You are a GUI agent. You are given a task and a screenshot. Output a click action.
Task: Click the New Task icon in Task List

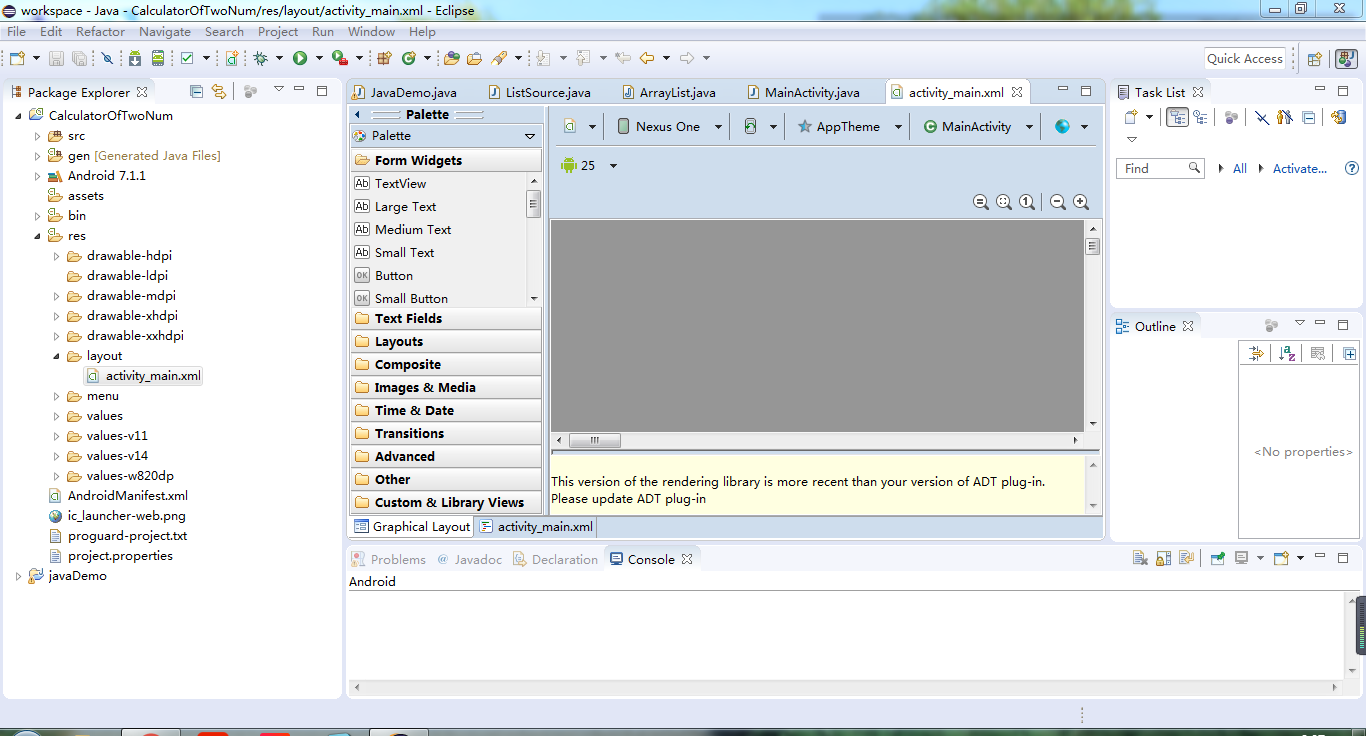coord(1131,117)
